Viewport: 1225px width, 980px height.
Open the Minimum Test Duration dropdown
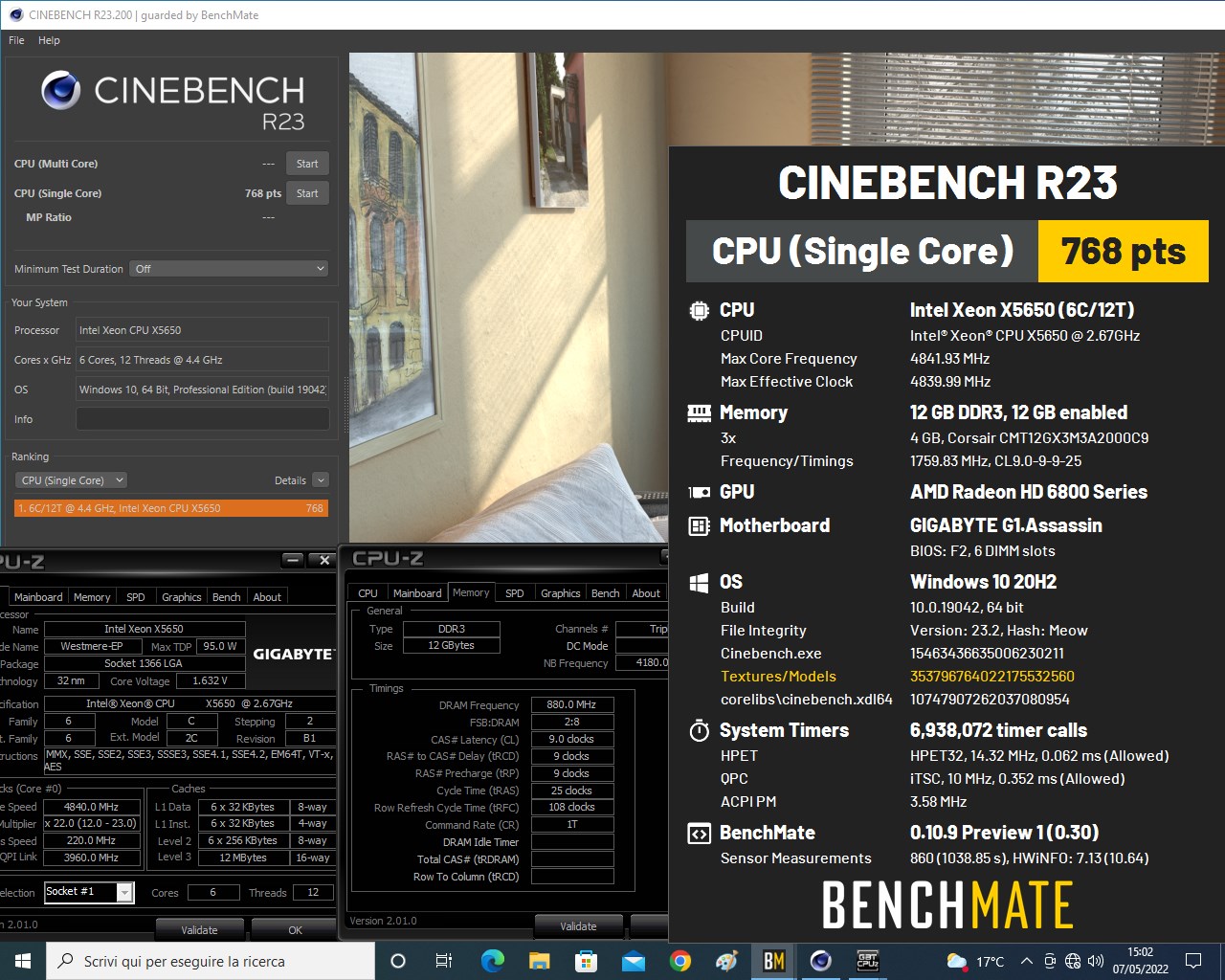click(x=230, y=269)
